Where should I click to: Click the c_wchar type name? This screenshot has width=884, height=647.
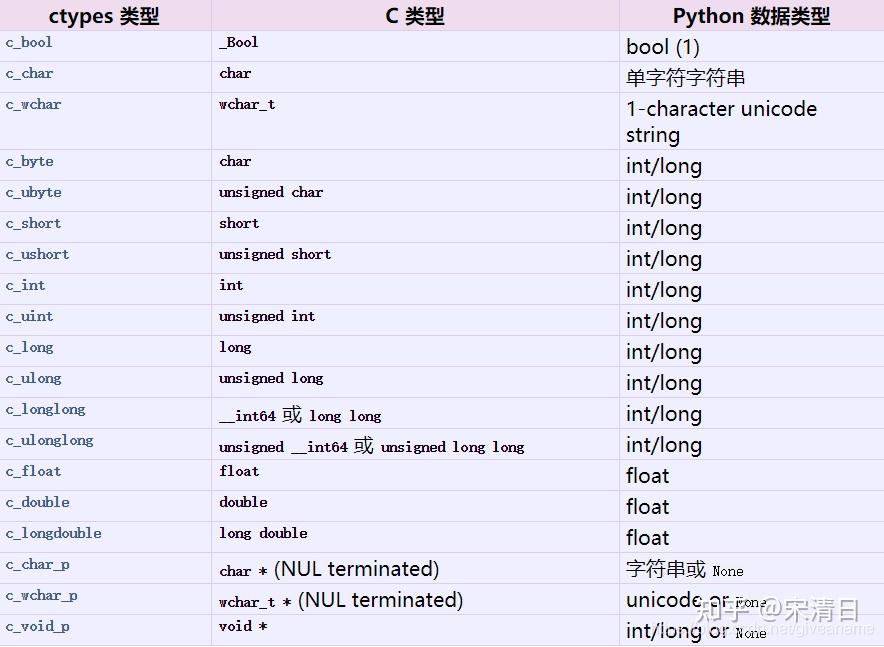tap(33, 104)
